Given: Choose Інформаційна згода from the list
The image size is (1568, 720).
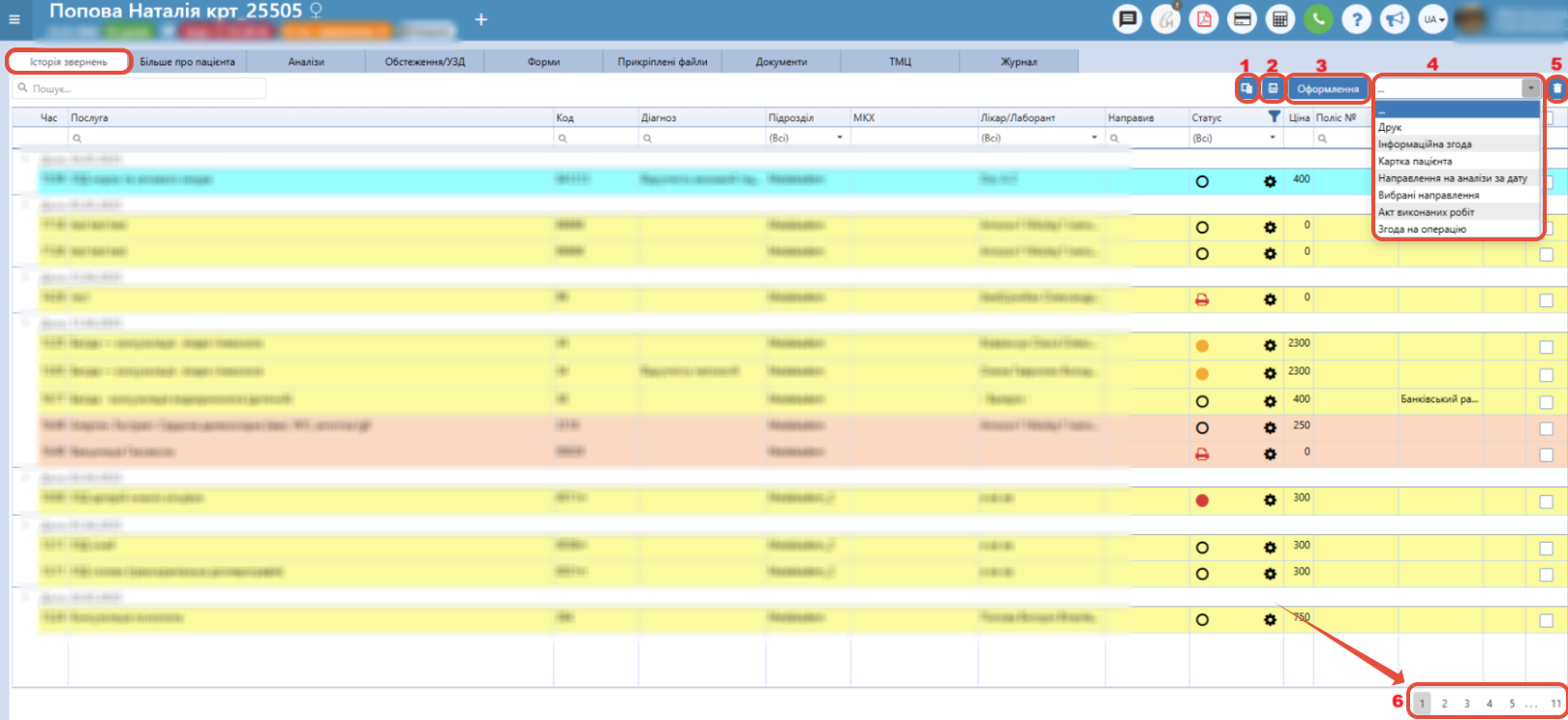Looking at the screenshot, I should [1458, 144].
